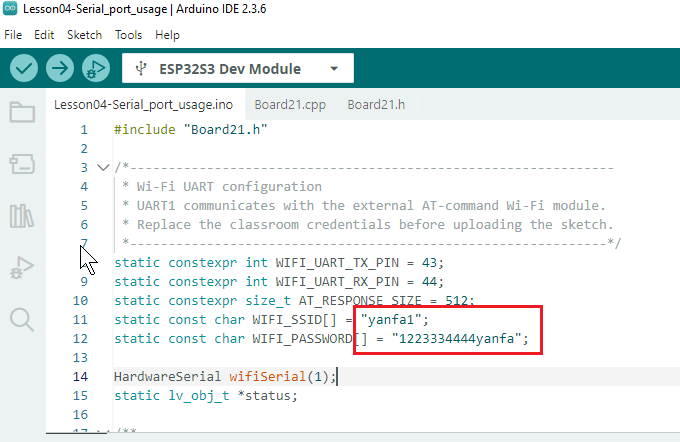680x442 pixels.
Task: Open the Tools menu
Action: 128,35
